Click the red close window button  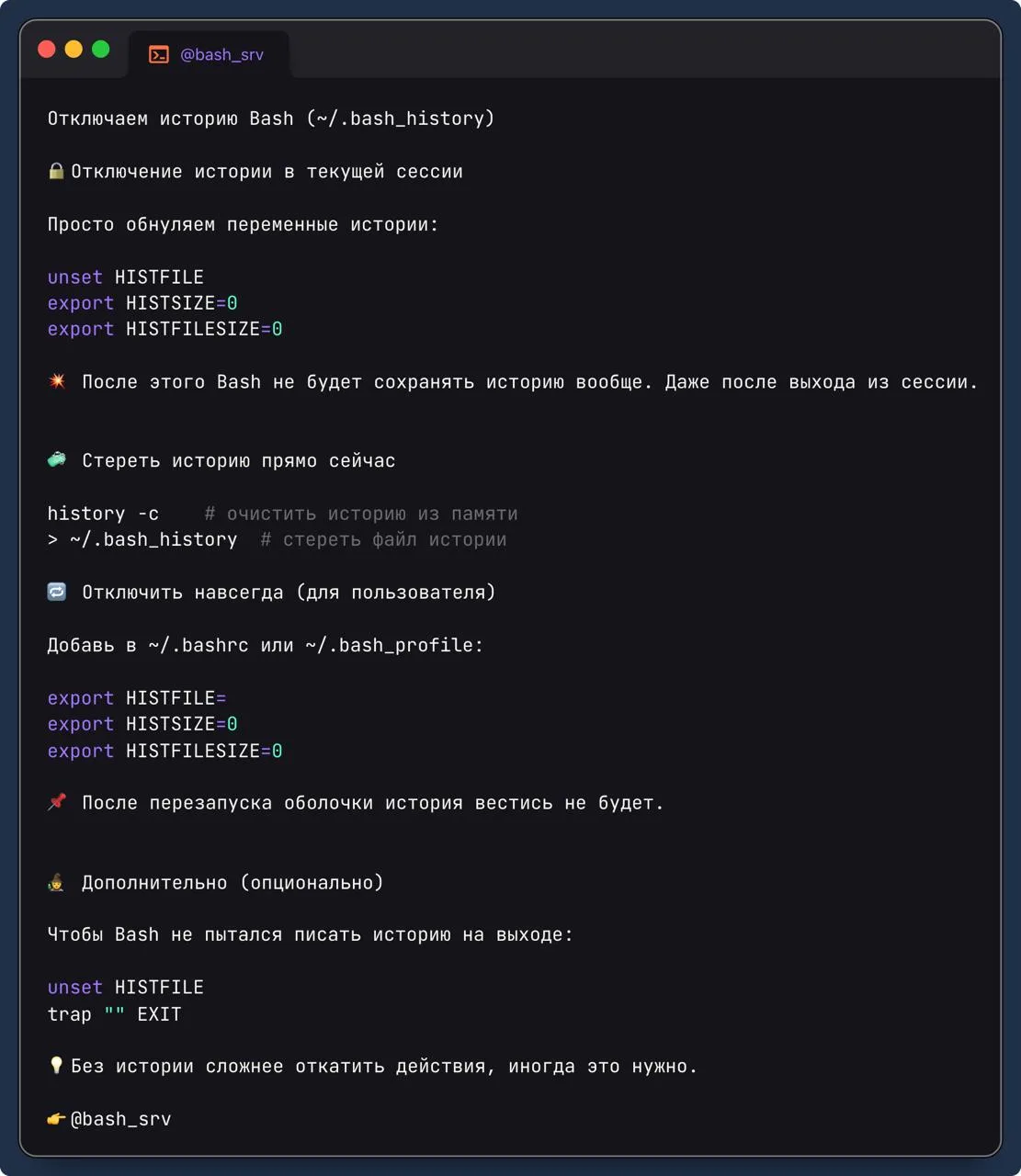tap(47, 50)
